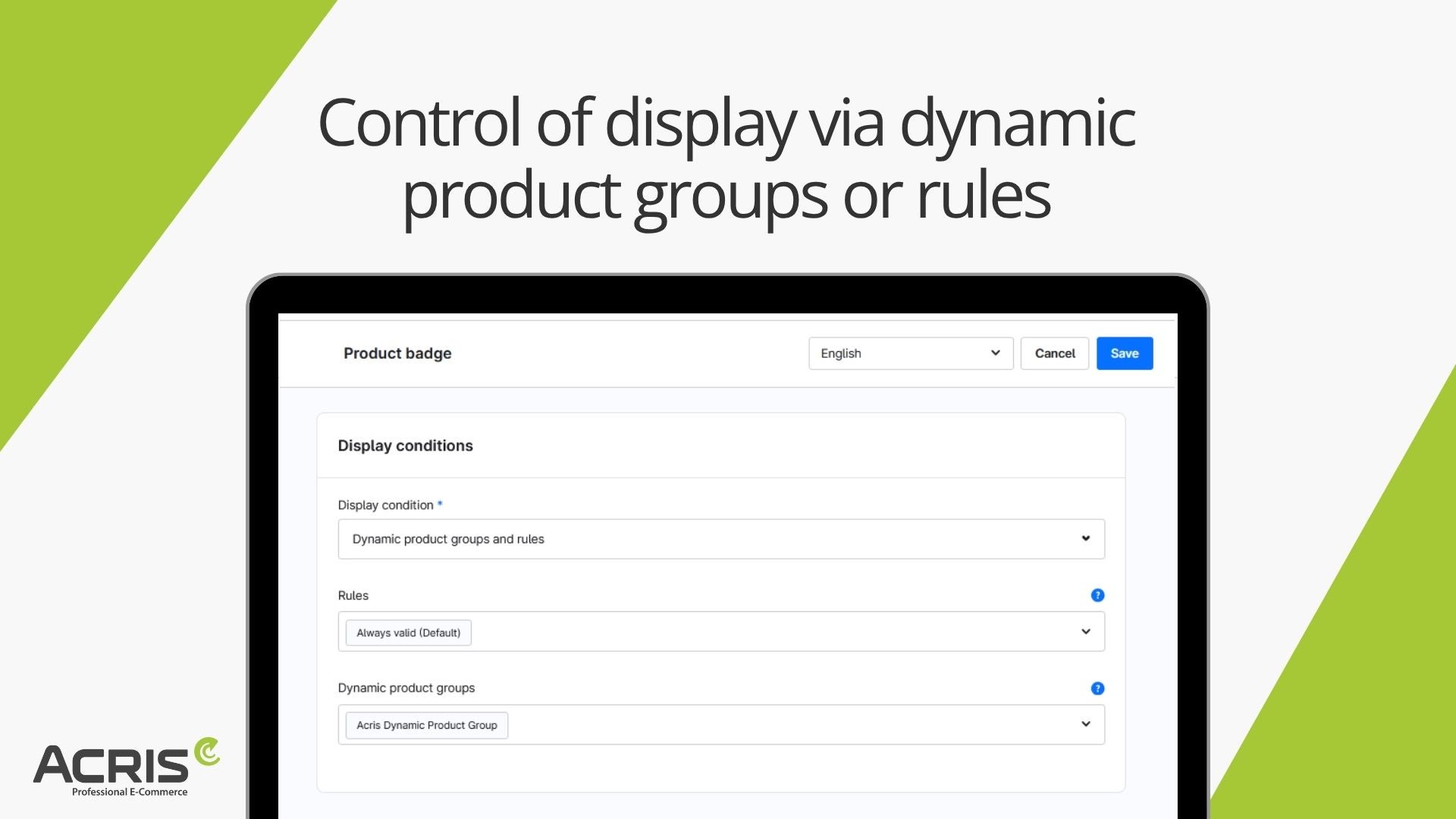
Task: Click the chevron icon in the Rules field
Action: (x=1085, y=632)
